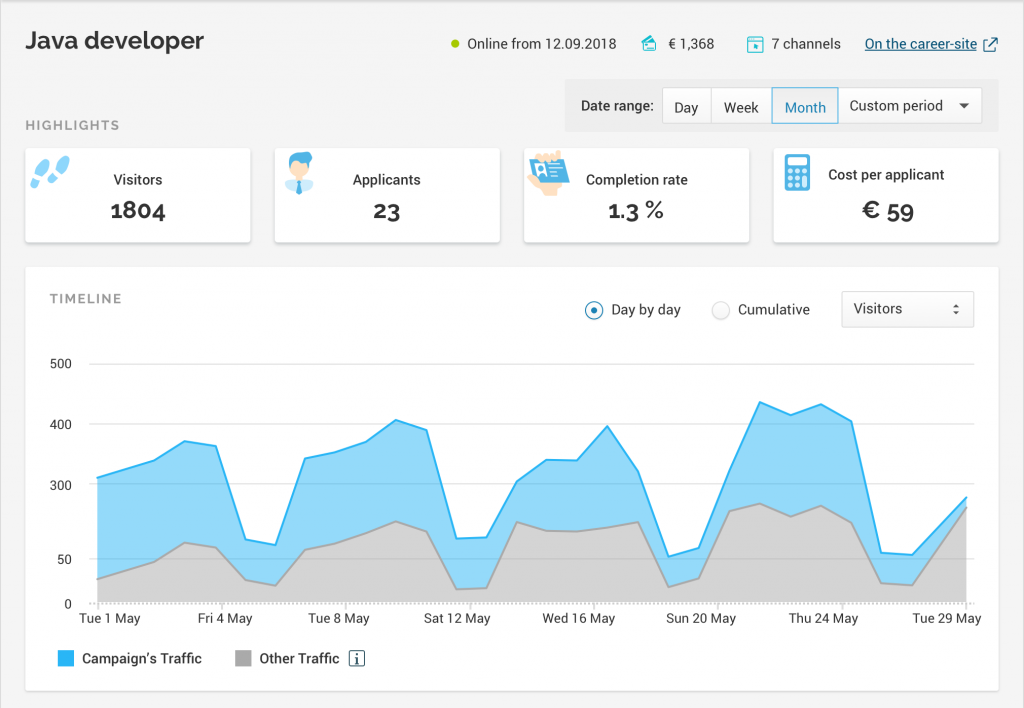This screenshot has height=708, width=1024.
Task: Click the Other Traffic legend label
Action: 299,658
